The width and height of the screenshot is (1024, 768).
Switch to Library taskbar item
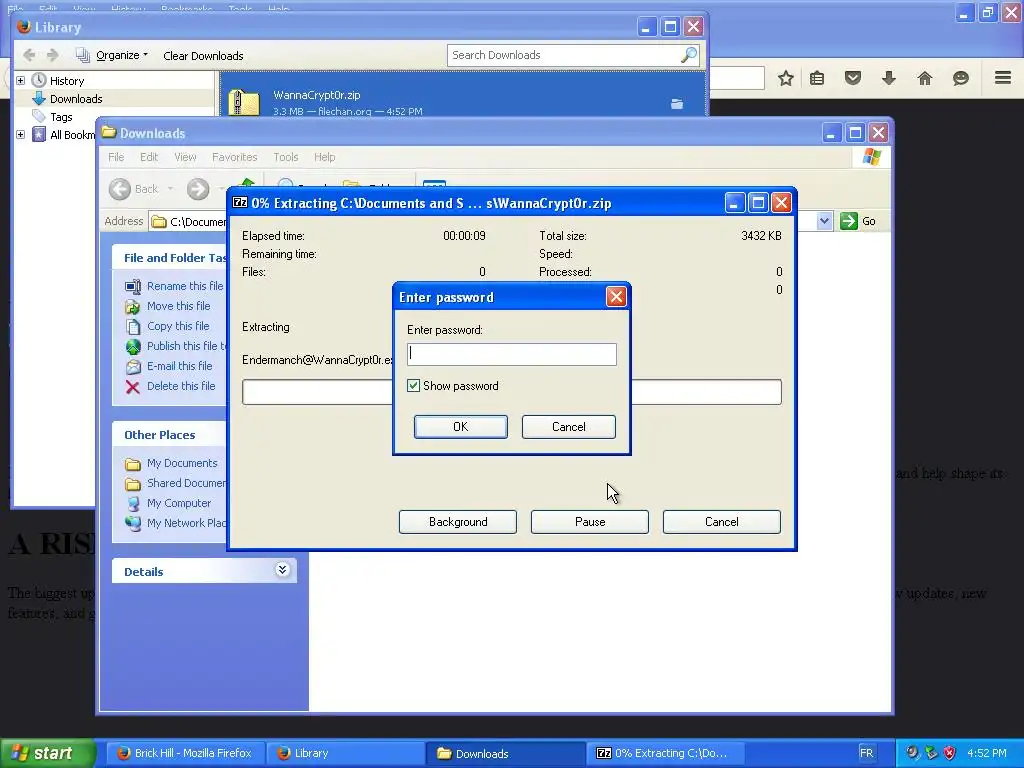click(345, 753)
